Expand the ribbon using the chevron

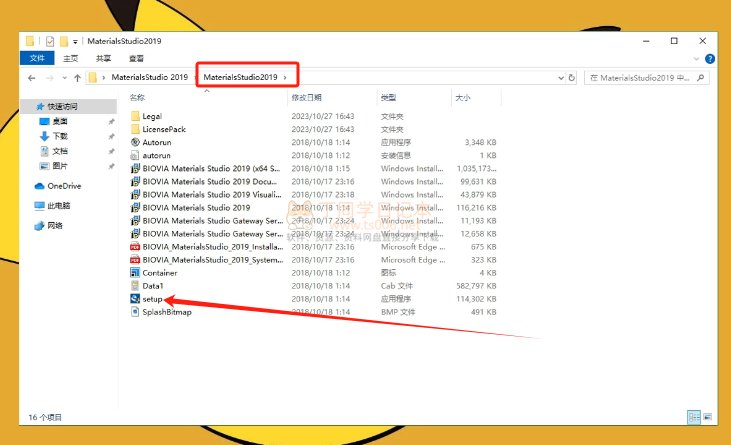click(695, 58)
